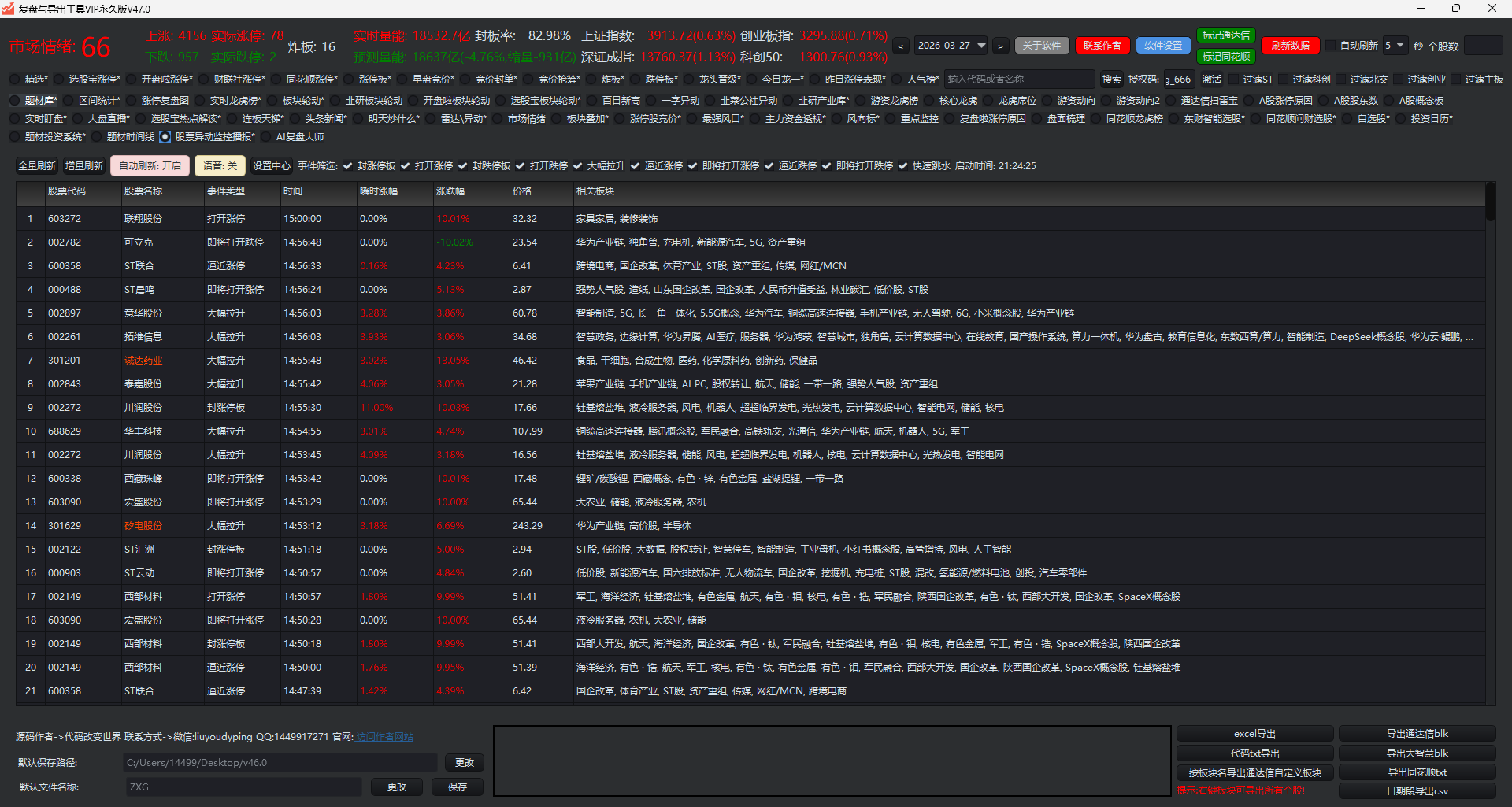Turn off 自动刷新: 开启 pink button
Viewport: 1512px width, 807px height.
tap(150, 166)
